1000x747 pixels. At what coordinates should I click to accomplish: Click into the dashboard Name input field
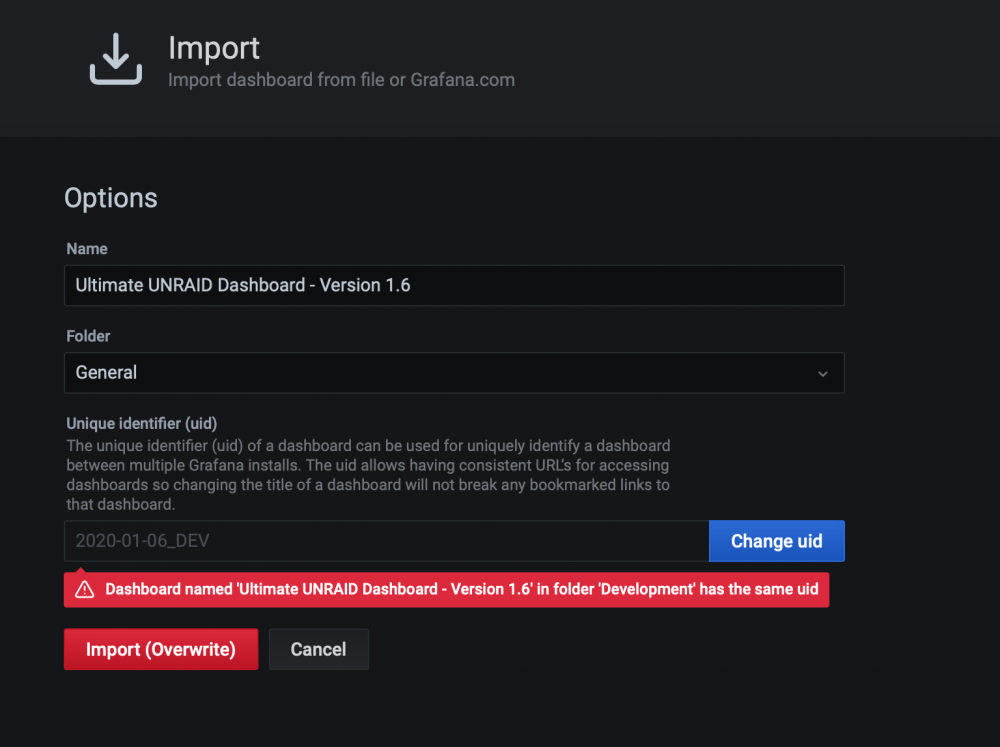(454, 285)
